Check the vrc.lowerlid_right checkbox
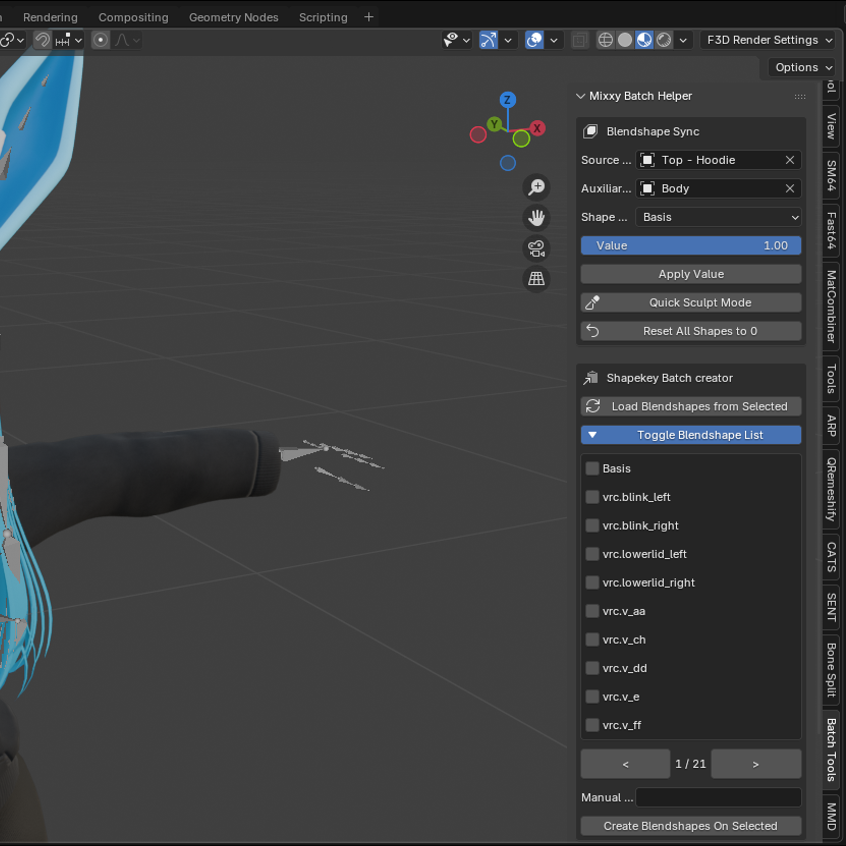The height and width of the screenshot is (846, 846). tap(592, 583)
